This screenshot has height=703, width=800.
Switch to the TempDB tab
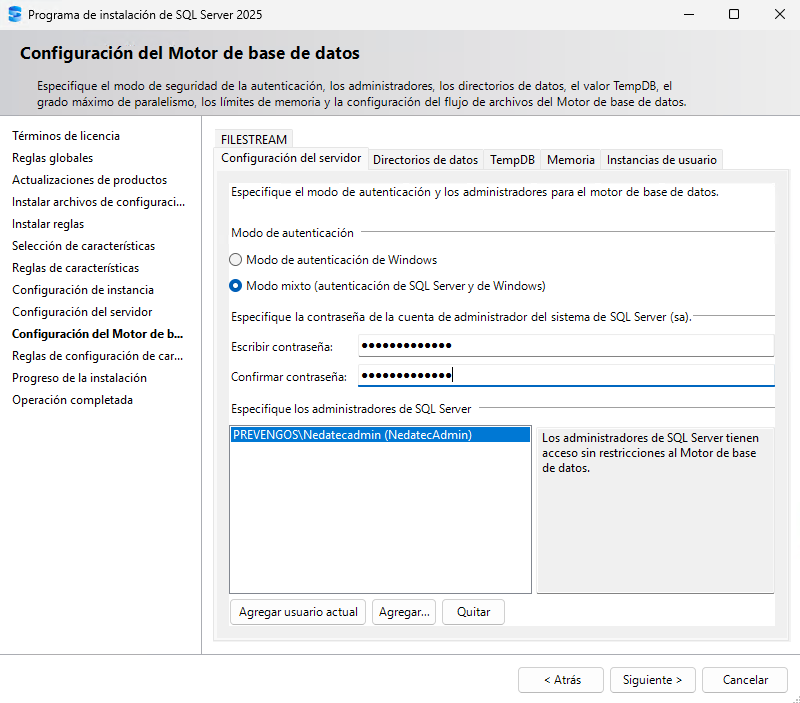coord(512,160)
